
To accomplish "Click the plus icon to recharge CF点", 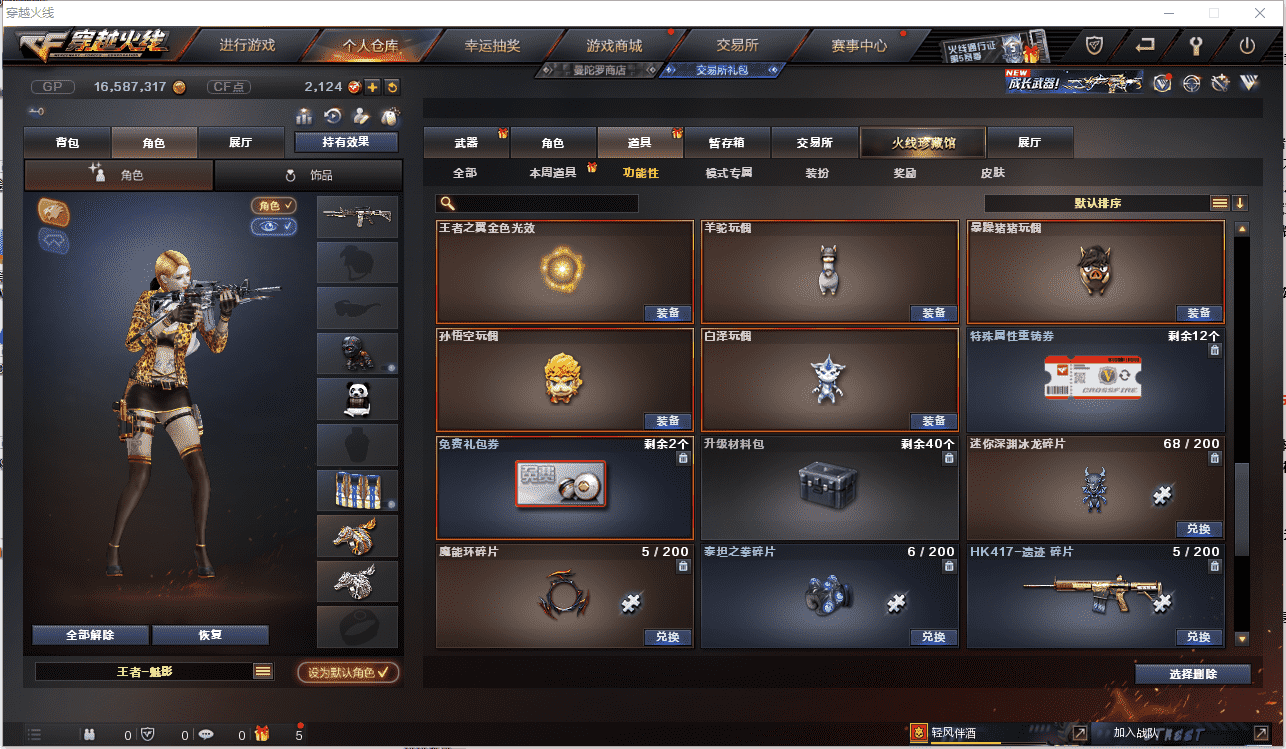I will pos(372,87).
